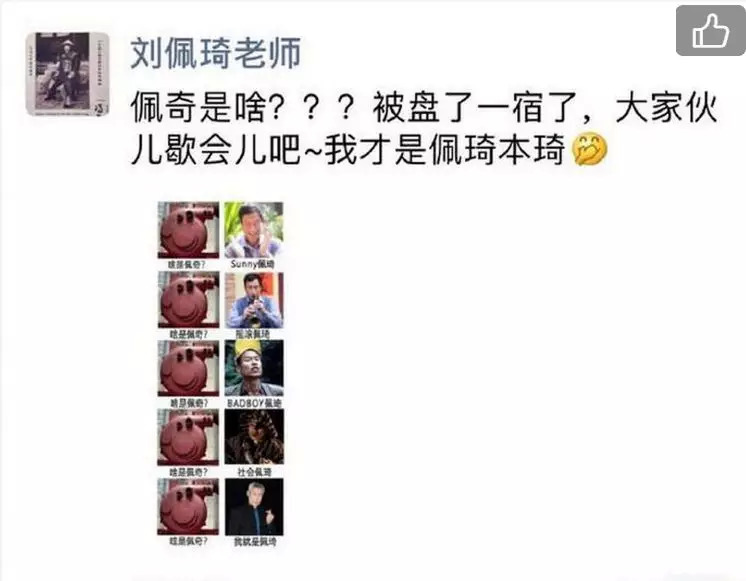
Task: Click the post text starting with 佩奇是啥
Action: 423,128
